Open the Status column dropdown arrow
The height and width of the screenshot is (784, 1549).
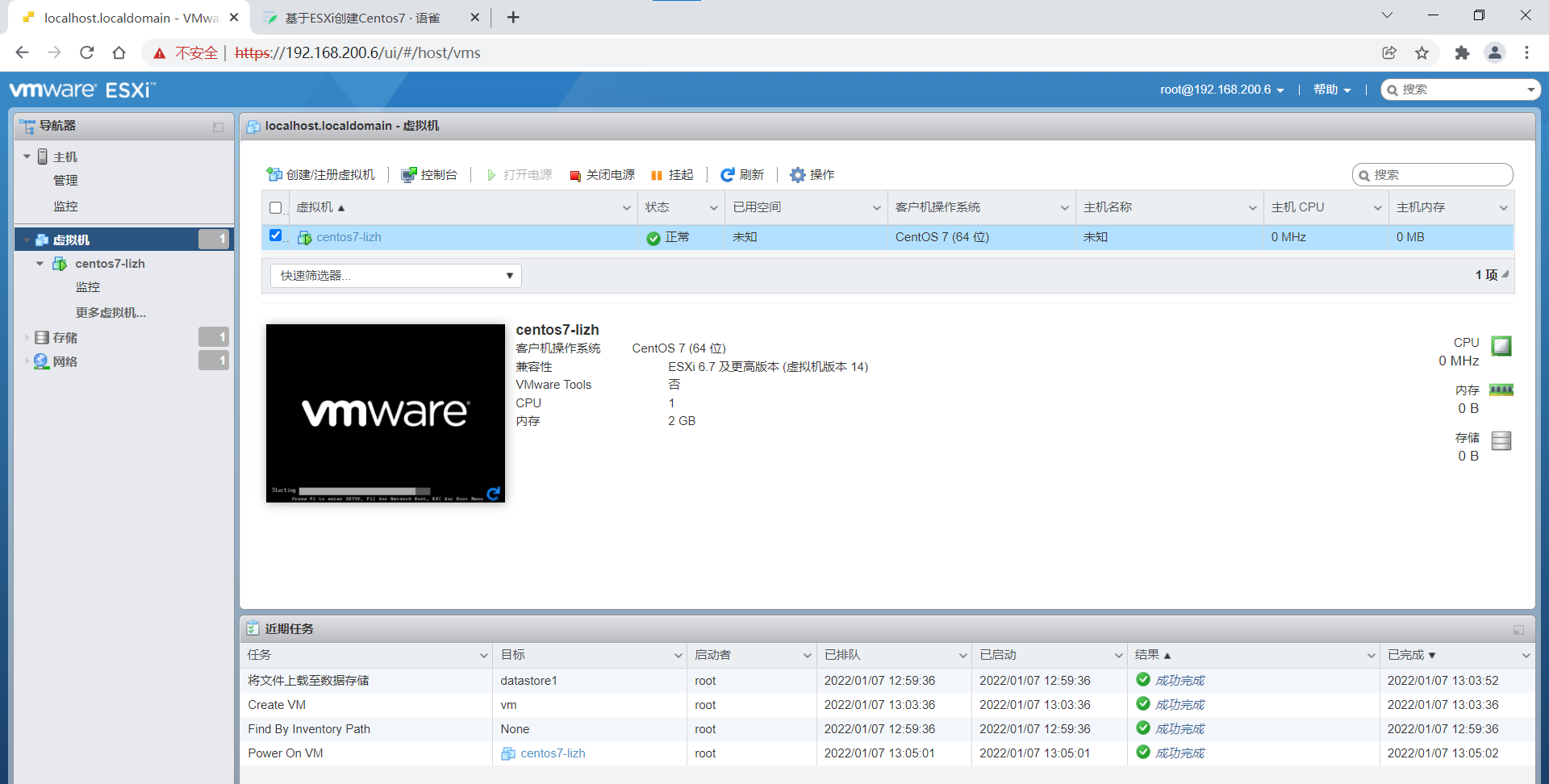coord(713,208)
